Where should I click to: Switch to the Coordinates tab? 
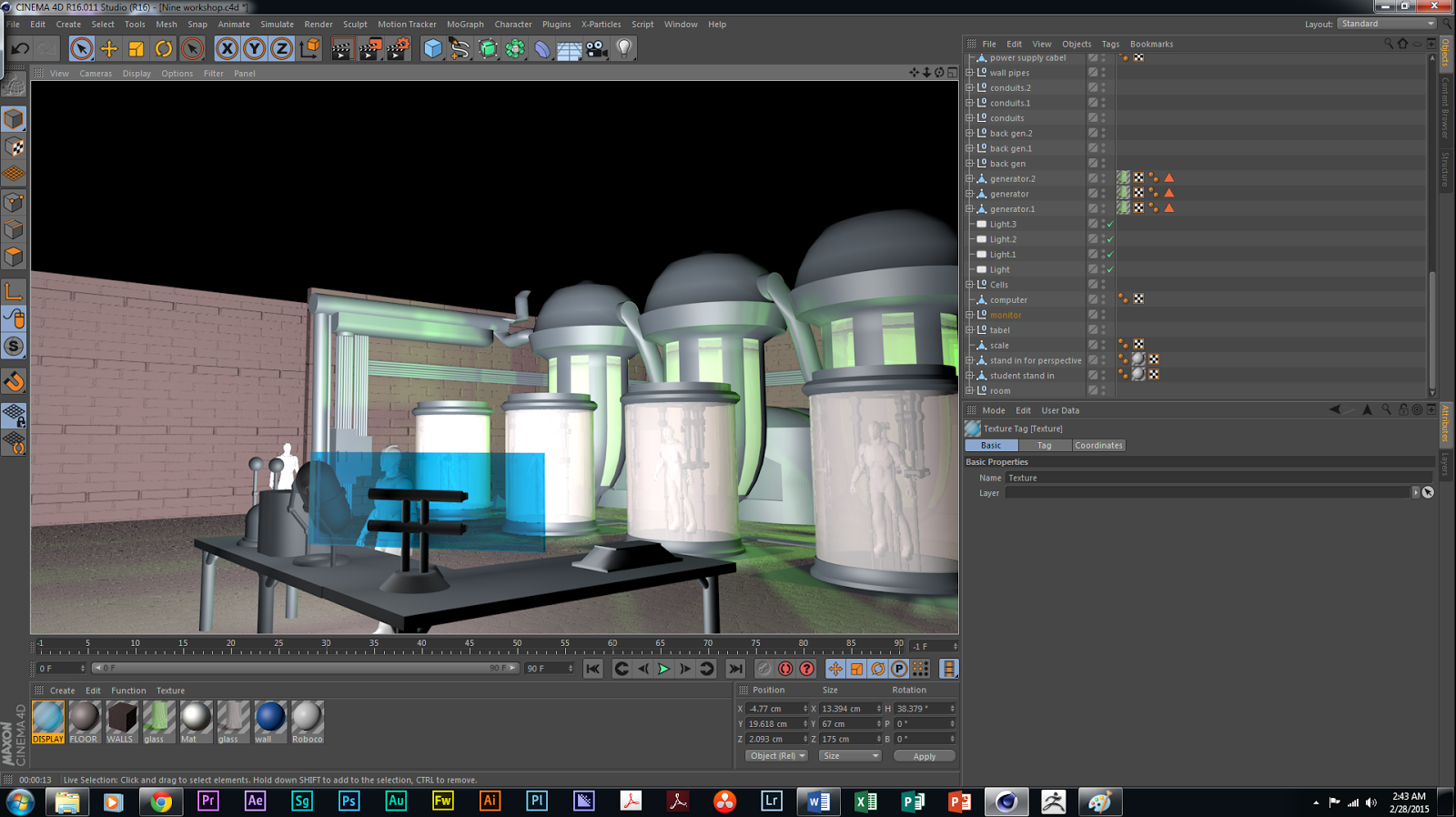pyautogui.click(x=1098, y=446)
